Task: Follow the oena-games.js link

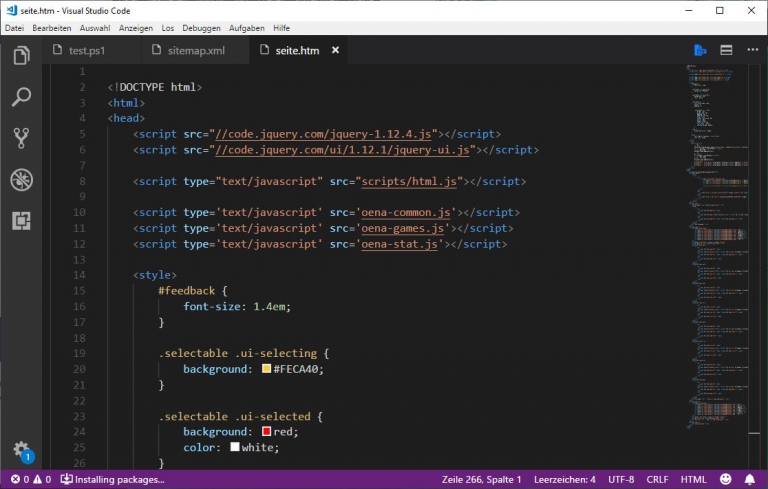Action: pos(403,228)
